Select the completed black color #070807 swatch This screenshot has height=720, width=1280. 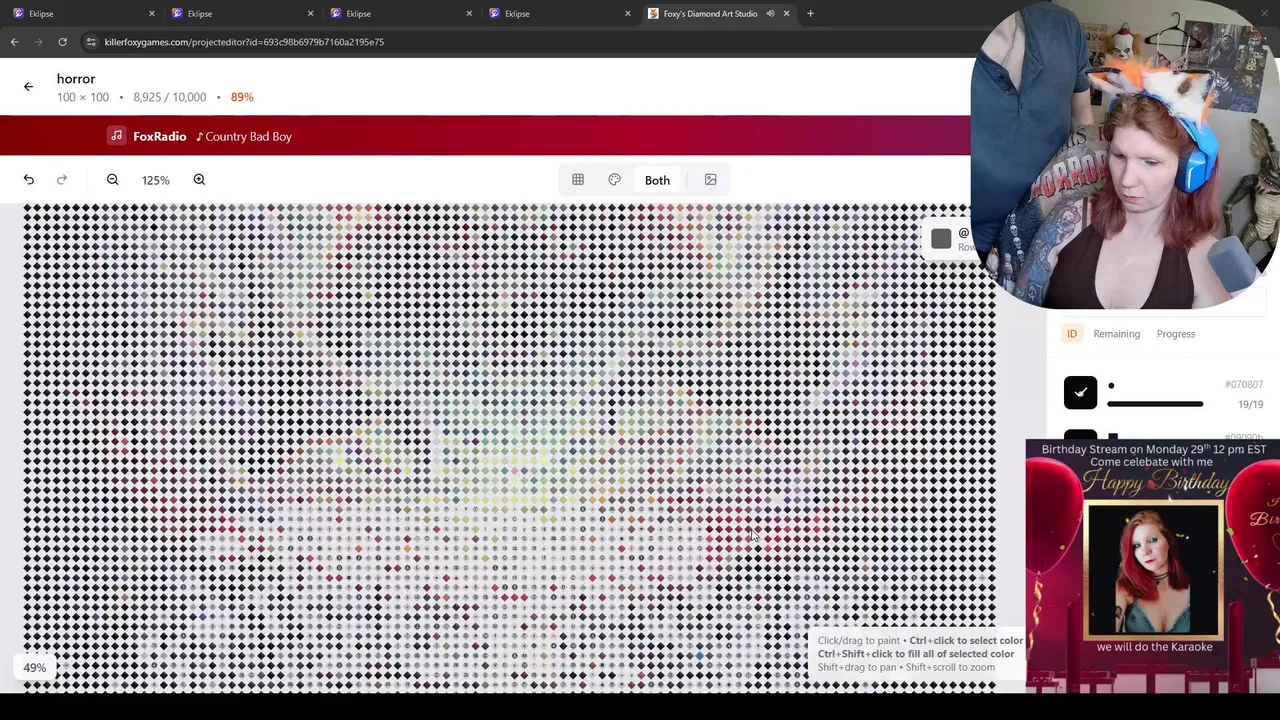[1080, 392]
